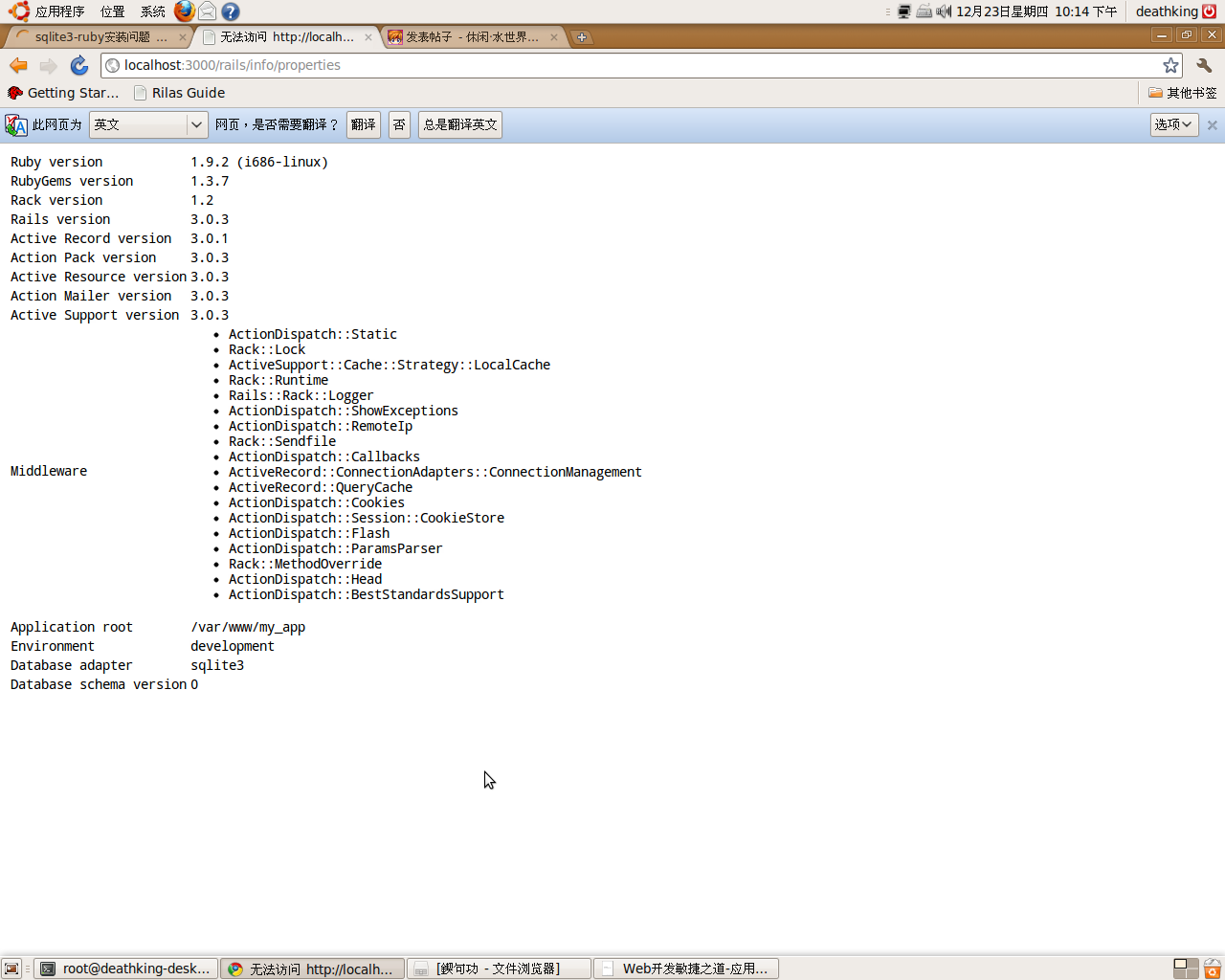
Task: Switch to Web开发敏捷之道 taskbar window
Action: pos(686,969)
